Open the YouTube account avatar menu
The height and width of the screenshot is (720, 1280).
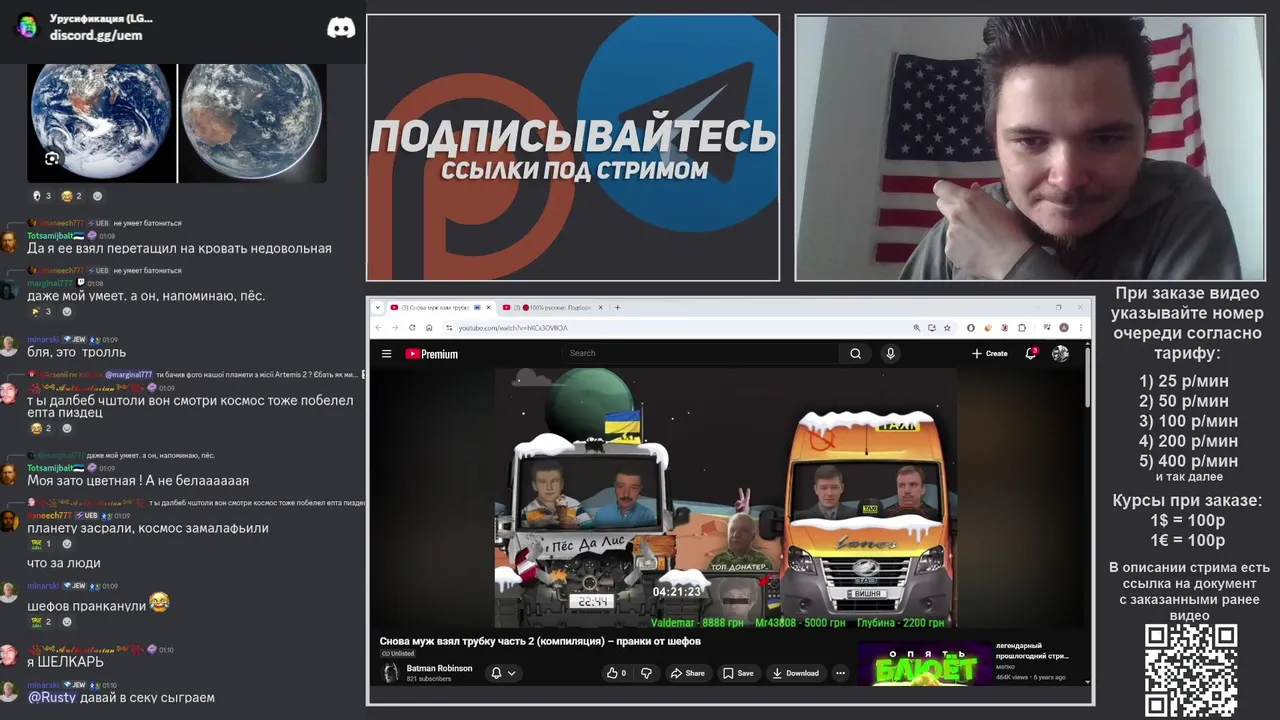click(1060, 353)
